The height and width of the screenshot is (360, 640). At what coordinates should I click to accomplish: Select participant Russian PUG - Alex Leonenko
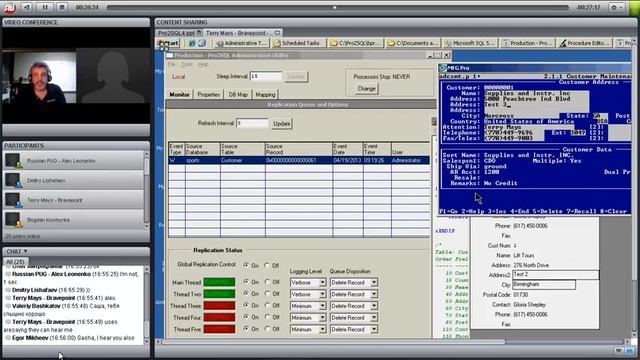click(73, 161)
